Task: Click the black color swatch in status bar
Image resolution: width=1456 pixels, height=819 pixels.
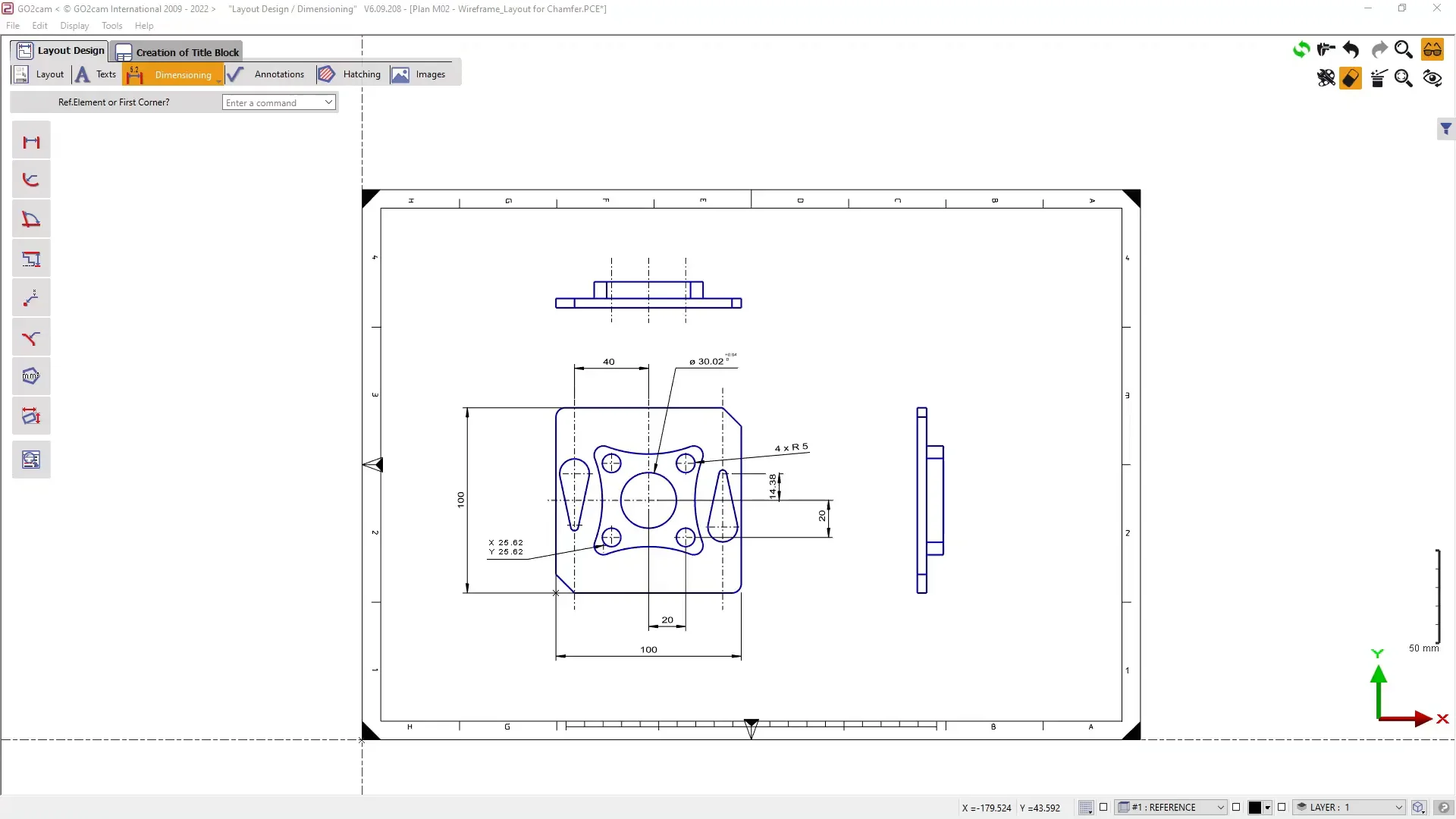Action: tap(1255, 808)
